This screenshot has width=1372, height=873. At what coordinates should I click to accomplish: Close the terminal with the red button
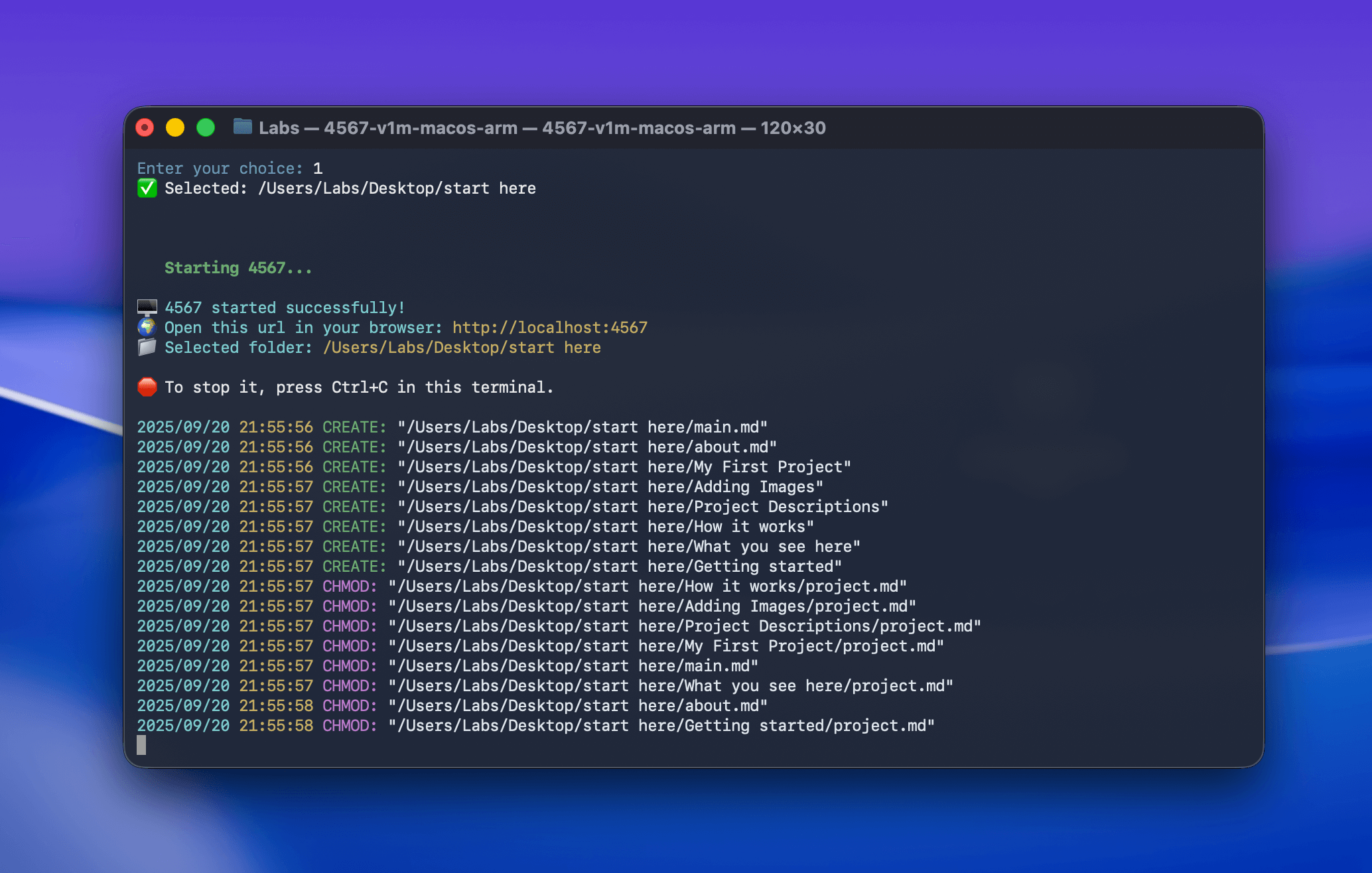145,127
